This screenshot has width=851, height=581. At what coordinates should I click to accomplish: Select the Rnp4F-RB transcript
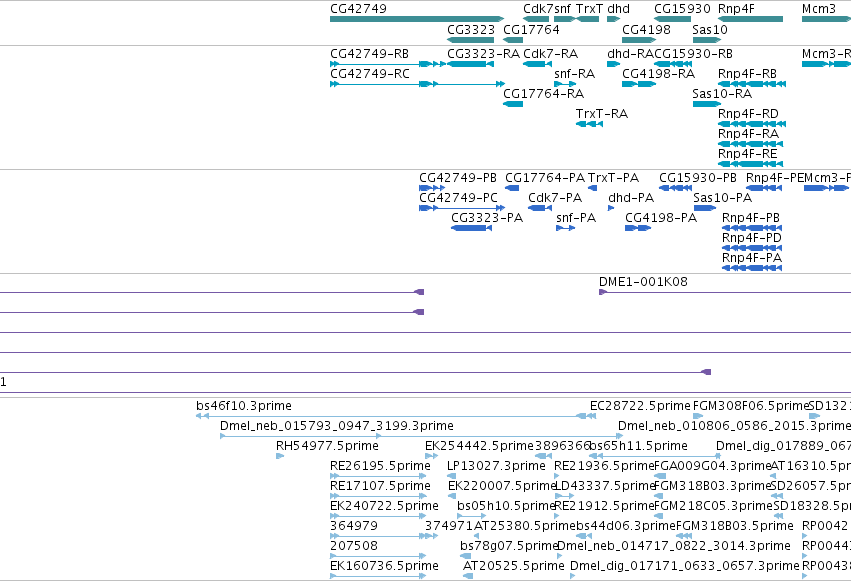coord(752,84)
